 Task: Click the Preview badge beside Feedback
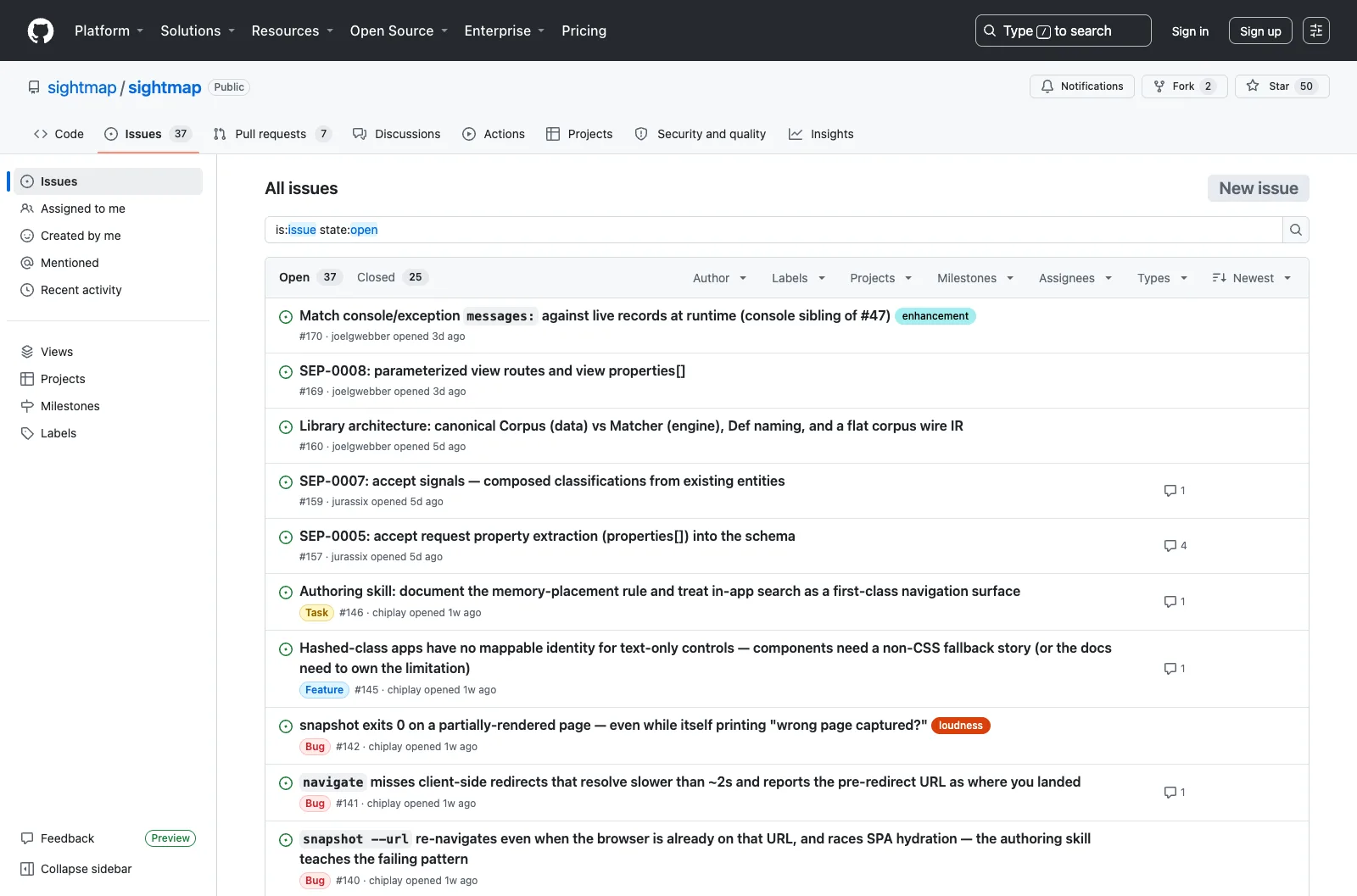pyautogui.click(x=170, y=838)
